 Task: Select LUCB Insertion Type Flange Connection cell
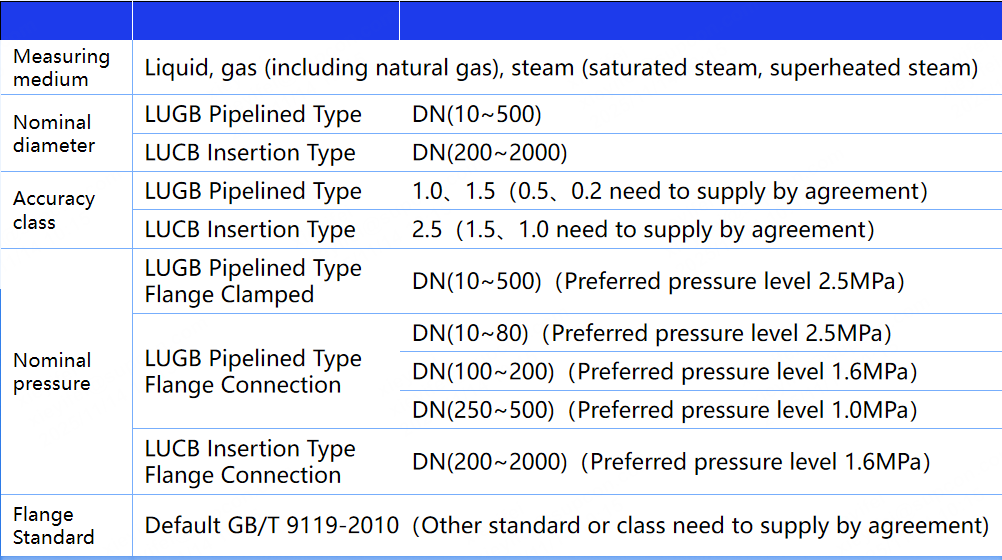[250, 462]
